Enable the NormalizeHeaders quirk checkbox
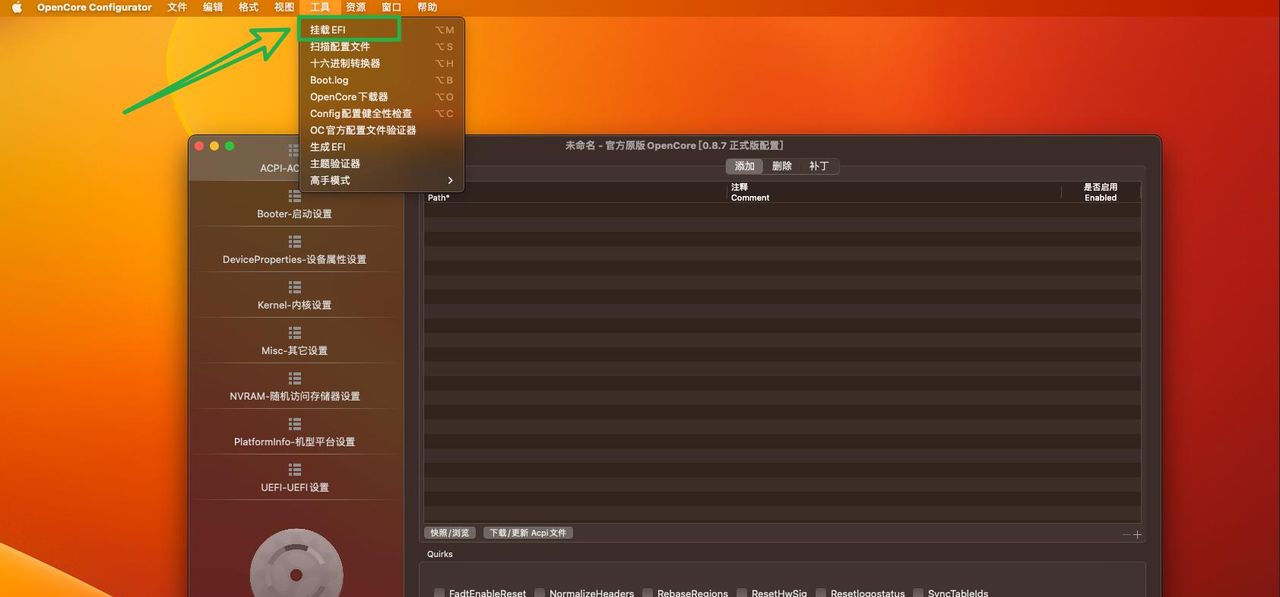This screenshot has height=597, width=1280. click(540, 593)
